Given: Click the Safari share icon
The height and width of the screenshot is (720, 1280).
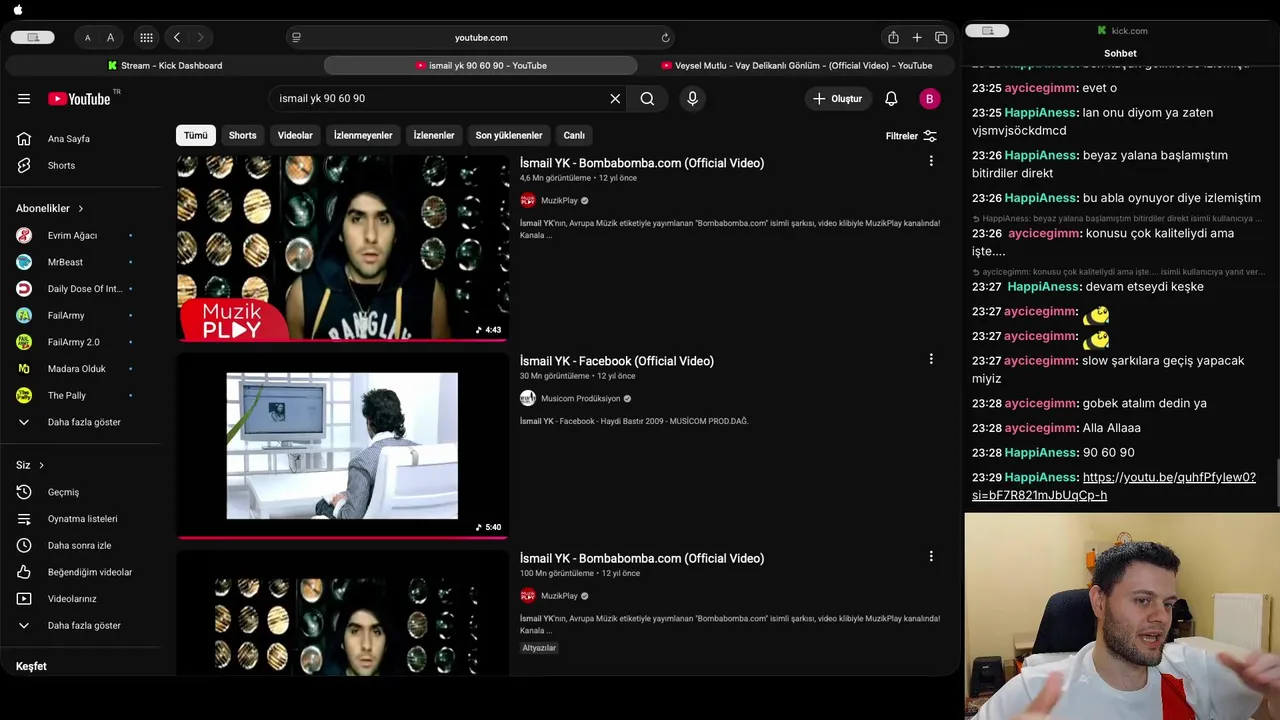Looking at the screenshot, I should point(893,38).
